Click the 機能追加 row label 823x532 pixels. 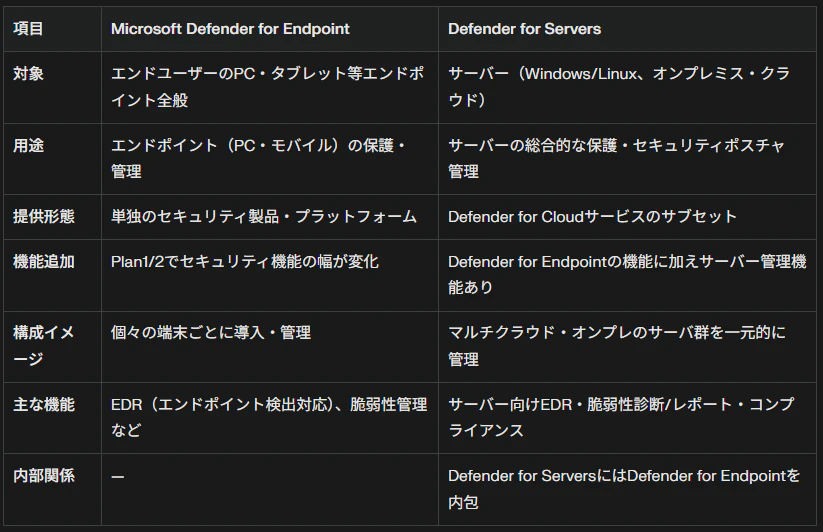(x=52, y=275)
